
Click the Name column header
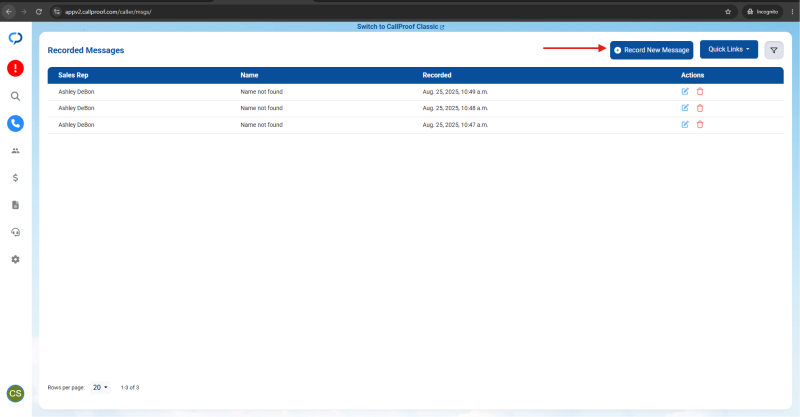tap(249, 75)
